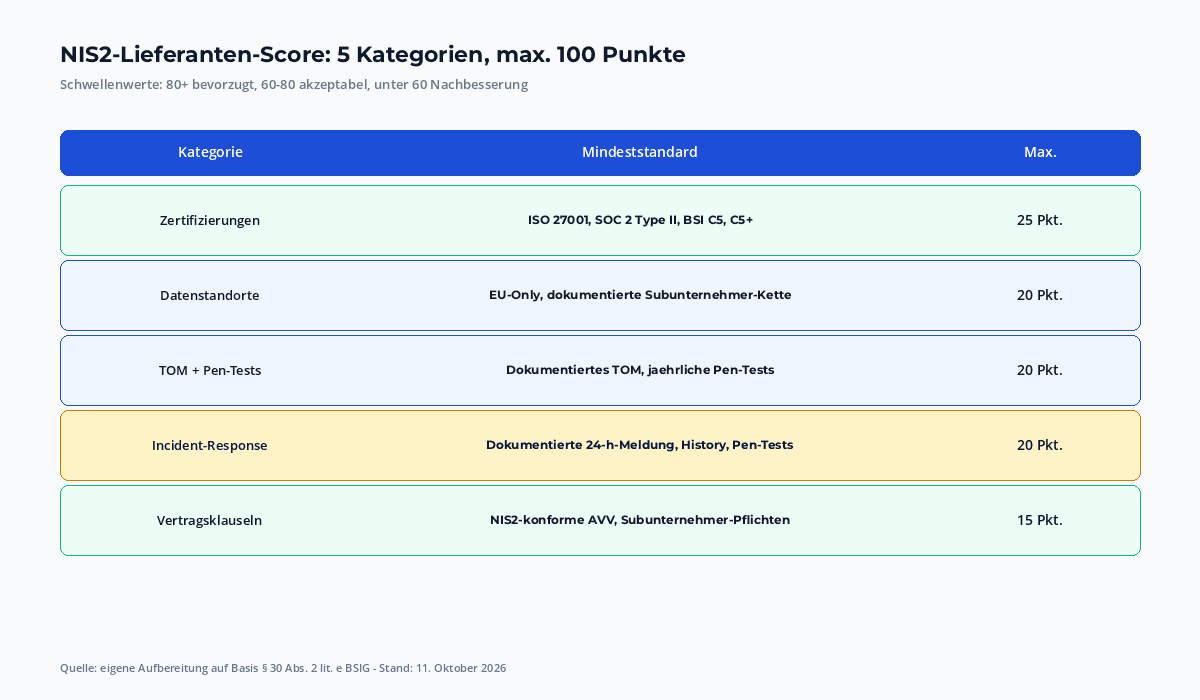Click the '20 Pkt.' value in Incident-Response row

pyautogui.click(x=1040, y=445)
